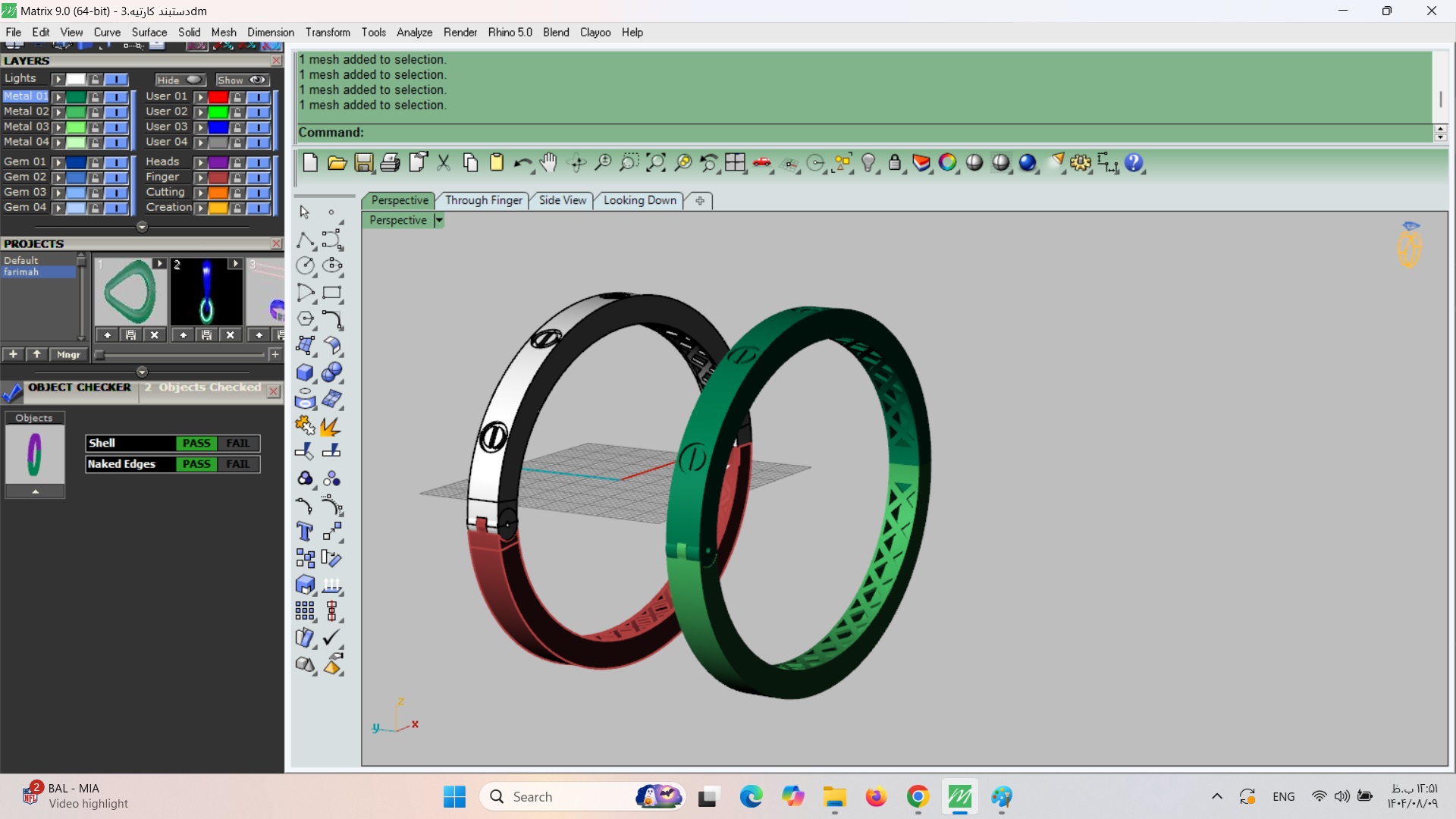Select the Pan hand tool
This screenshot has height=819, width=1456.
click(x=548, y=163)
